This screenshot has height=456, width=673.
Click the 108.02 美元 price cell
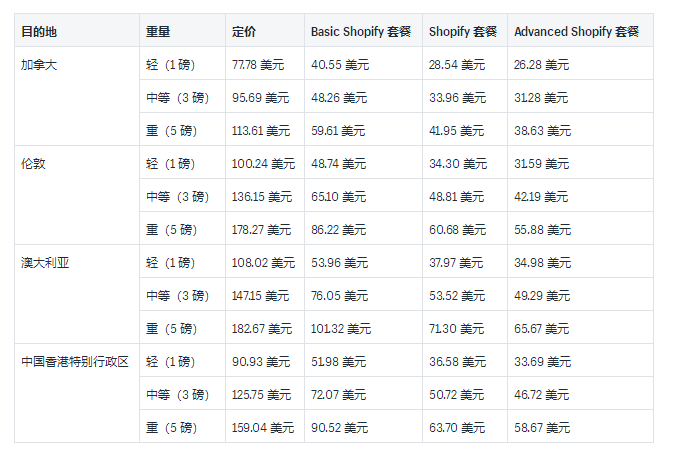[x=264, y=263]
